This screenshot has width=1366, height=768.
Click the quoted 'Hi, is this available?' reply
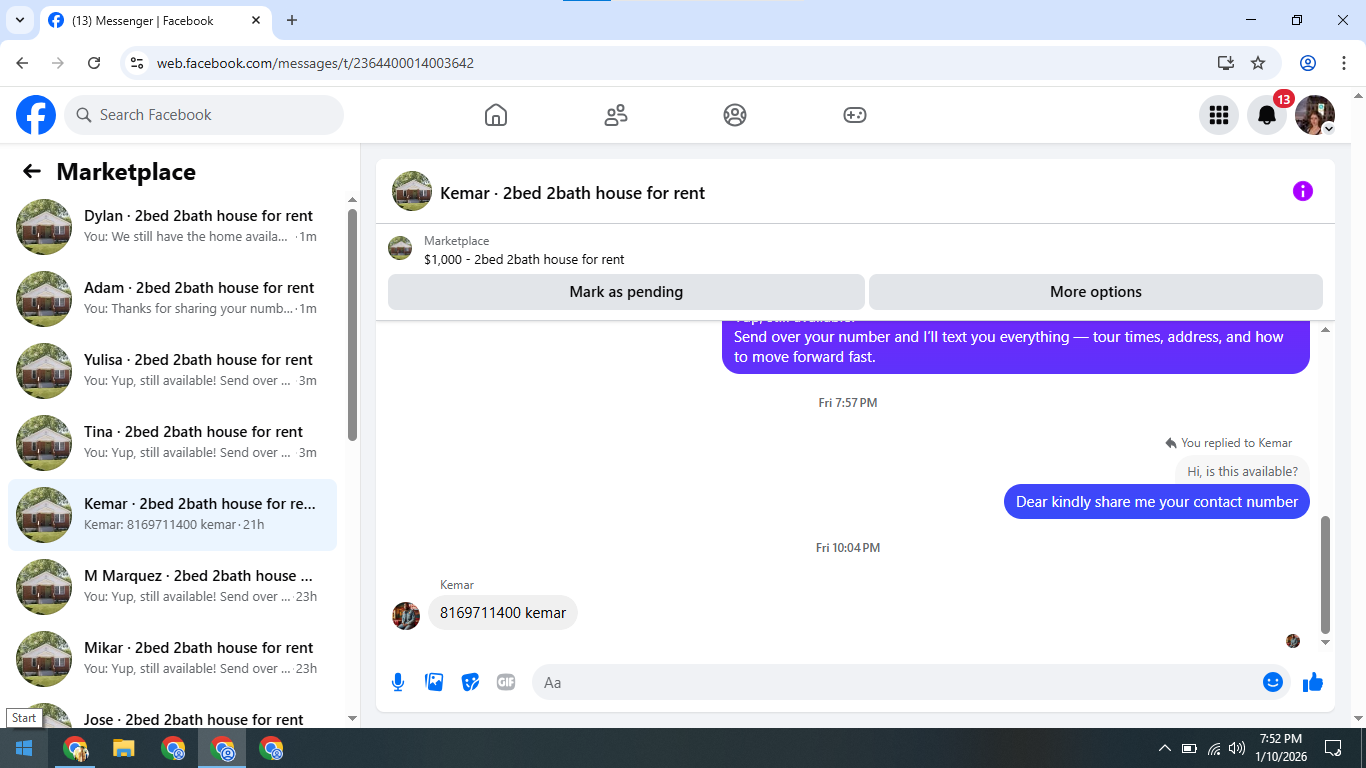[1242, 471]
